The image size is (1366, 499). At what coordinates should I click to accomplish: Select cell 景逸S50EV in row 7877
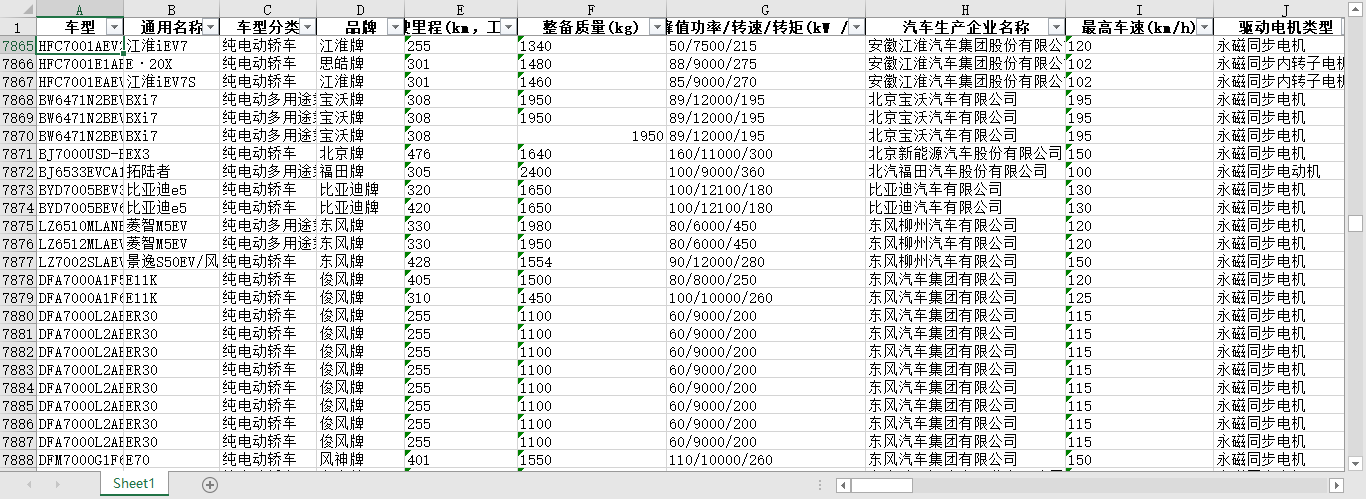[x=172, y=261]
